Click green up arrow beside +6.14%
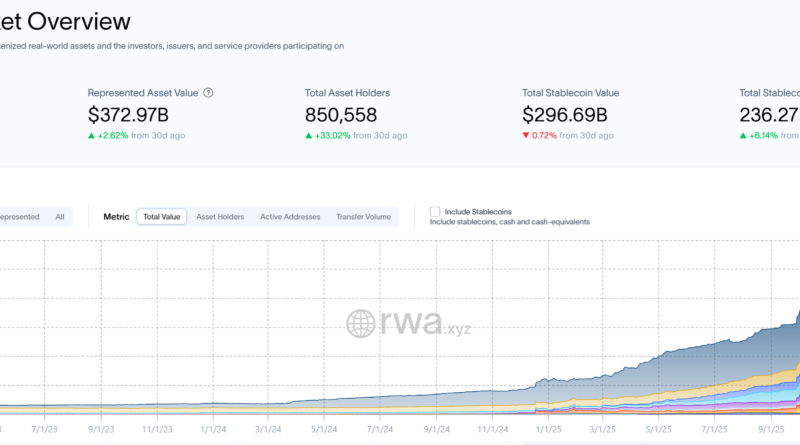 point(743,135)
